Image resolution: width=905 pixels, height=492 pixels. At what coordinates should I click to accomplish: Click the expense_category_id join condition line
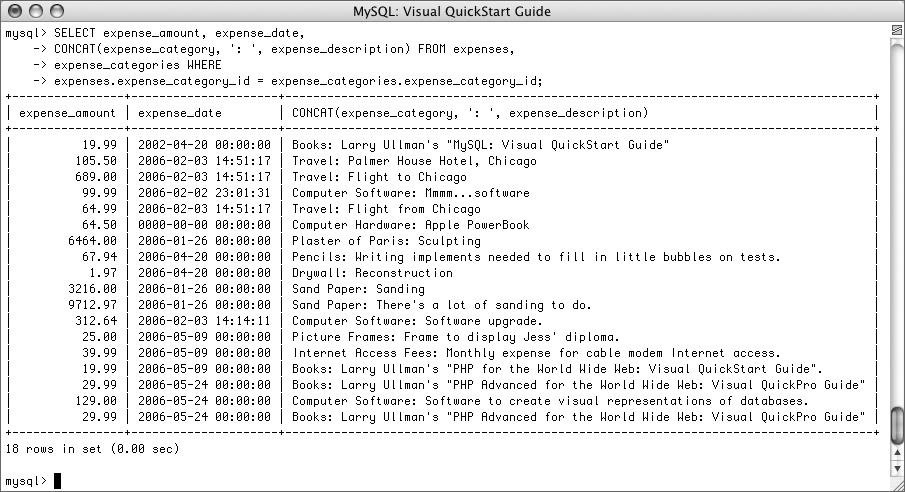click(x=298, y=81)
